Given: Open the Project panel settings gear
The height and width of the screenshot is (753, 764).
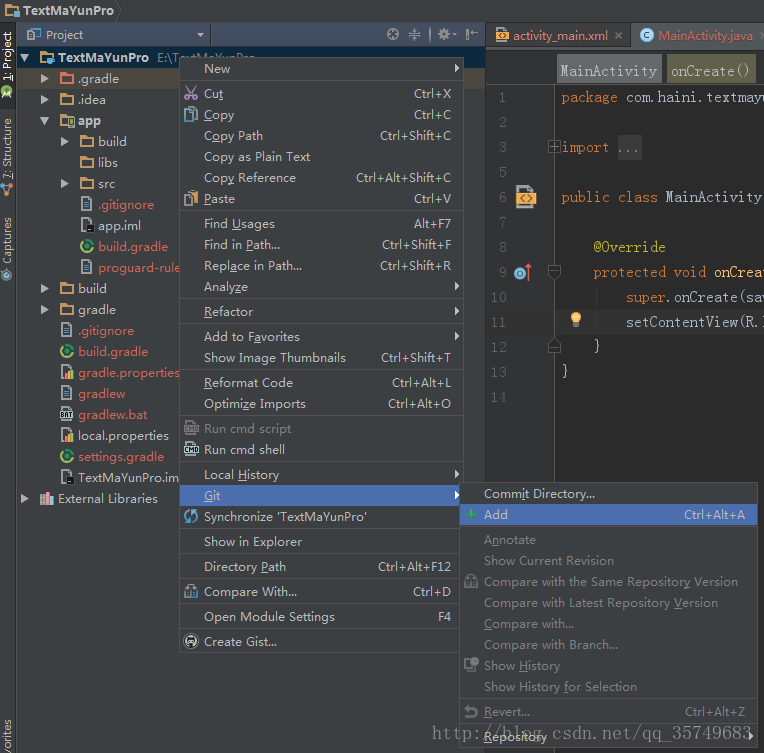Looking at the screenshot, I should point(446,34).
